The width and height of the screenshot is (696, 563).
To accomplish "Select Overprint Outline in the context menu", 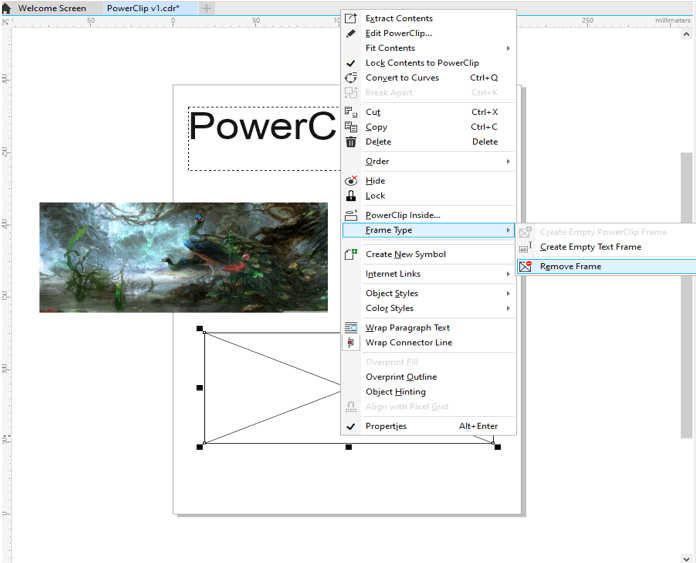I will [401, 377].
